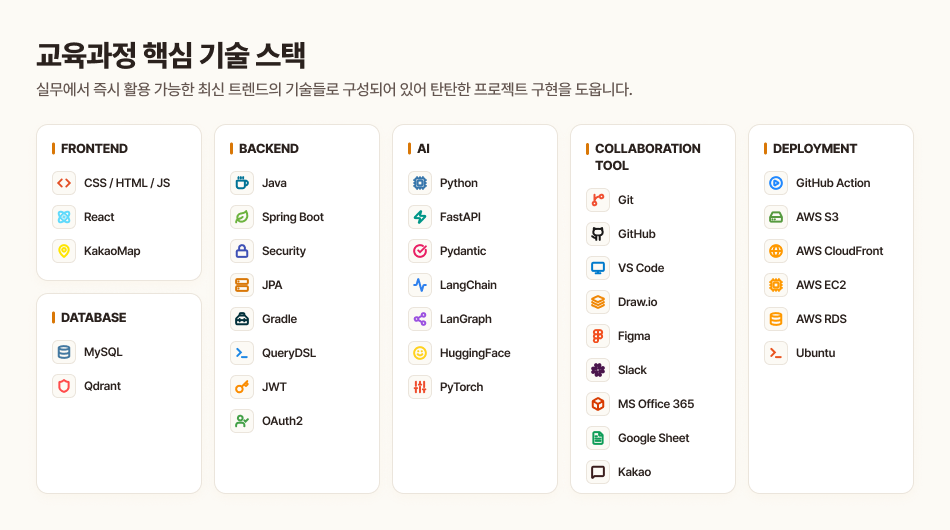This screenshot has width=950, height=530.
Task: Click the Gradle icon
Action: (x=242, y=319)
